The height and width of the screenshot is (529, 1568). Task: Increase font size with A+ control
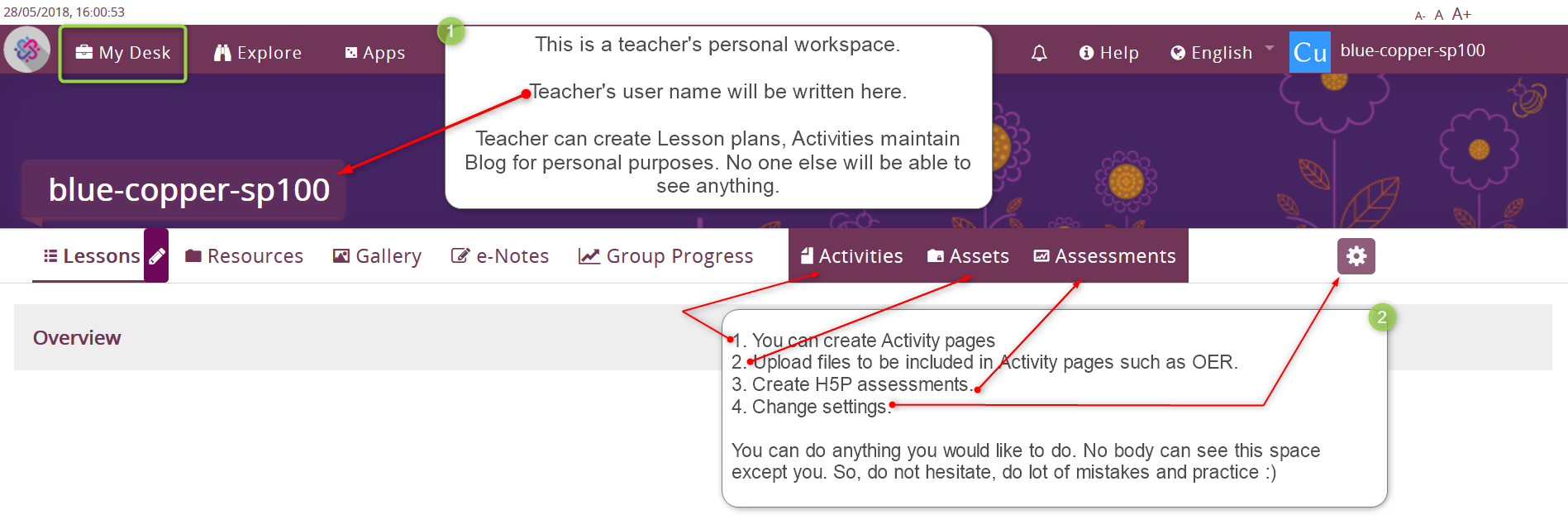click(x=1461, y=14)
